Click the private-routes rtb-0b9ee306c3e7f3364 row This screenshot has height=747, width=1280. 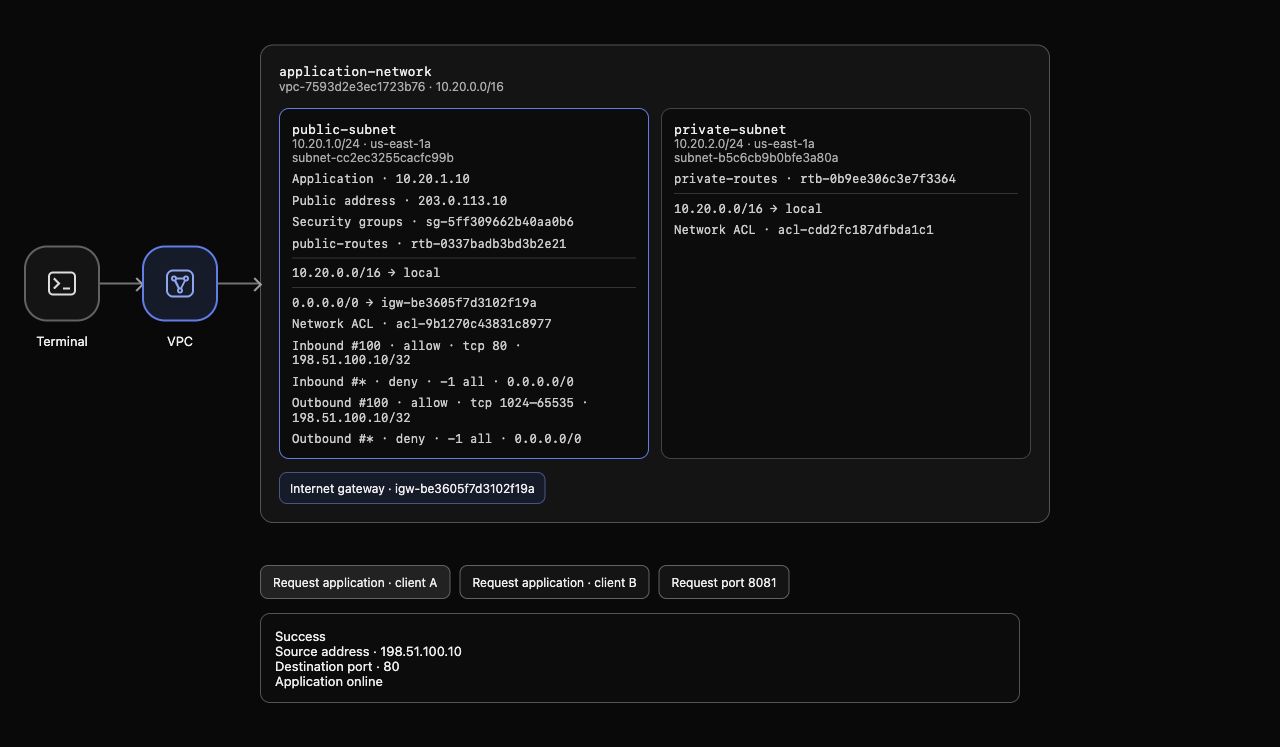(815, 179)
